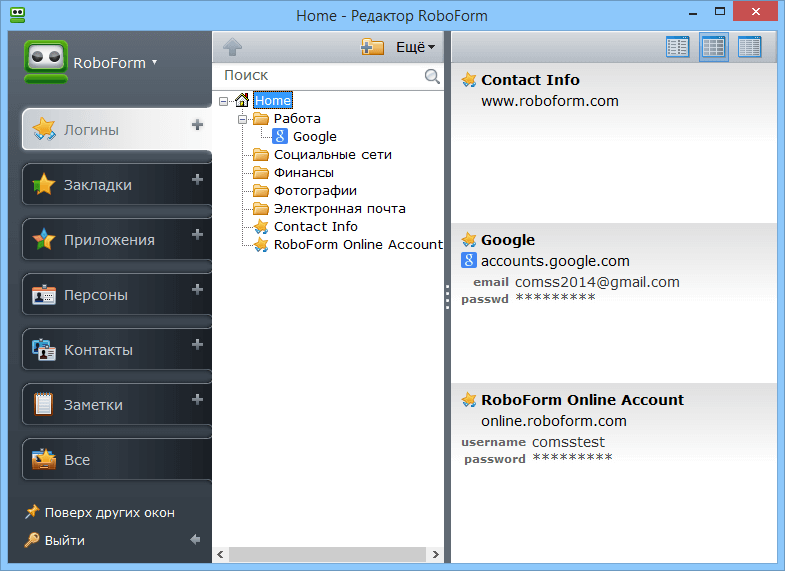
Task: Click the search magnifier icon
Action: 432,76
